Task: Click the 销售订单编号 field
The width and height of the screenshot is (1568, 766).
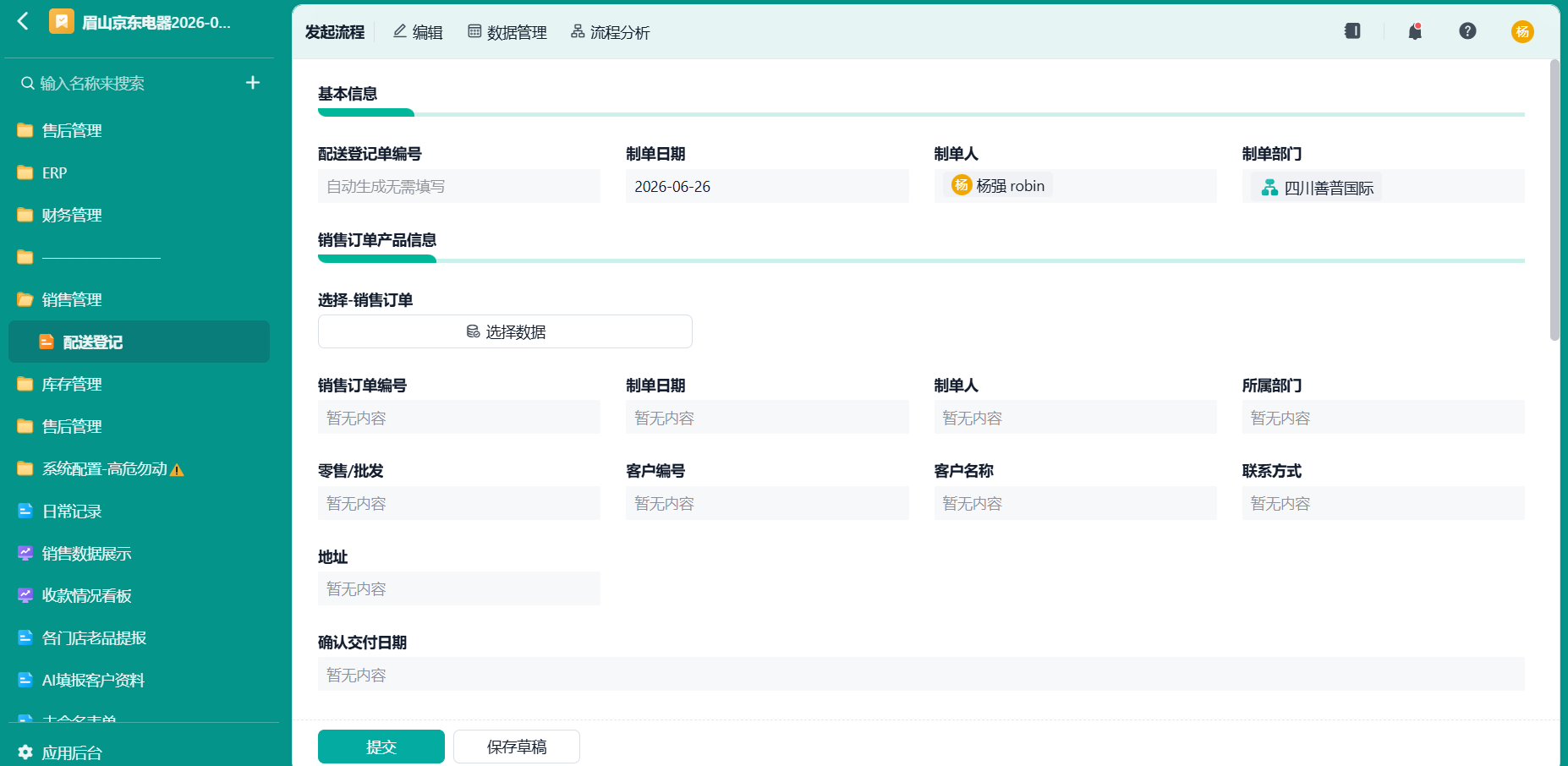Action: [459, 418]
